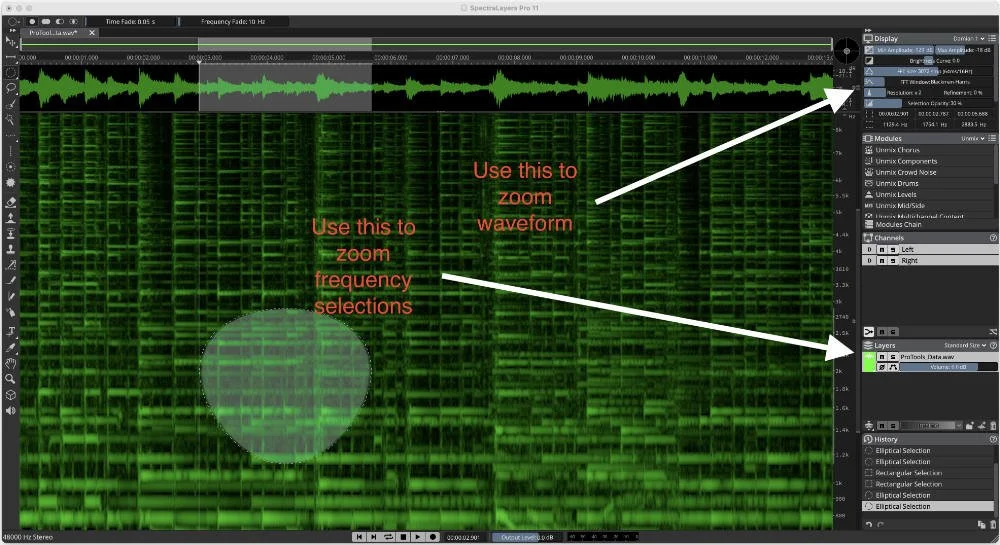Choose Unmix Crowd Noise module
The width and height of the screenshot is (1000, 545).
906,172
